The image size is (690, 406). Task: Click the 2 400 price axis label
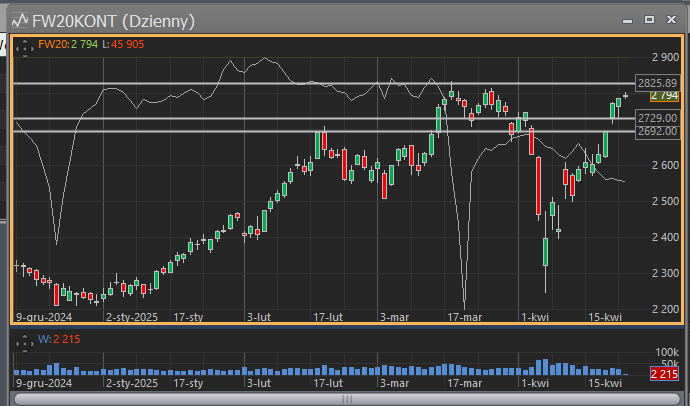pos(665,238)
